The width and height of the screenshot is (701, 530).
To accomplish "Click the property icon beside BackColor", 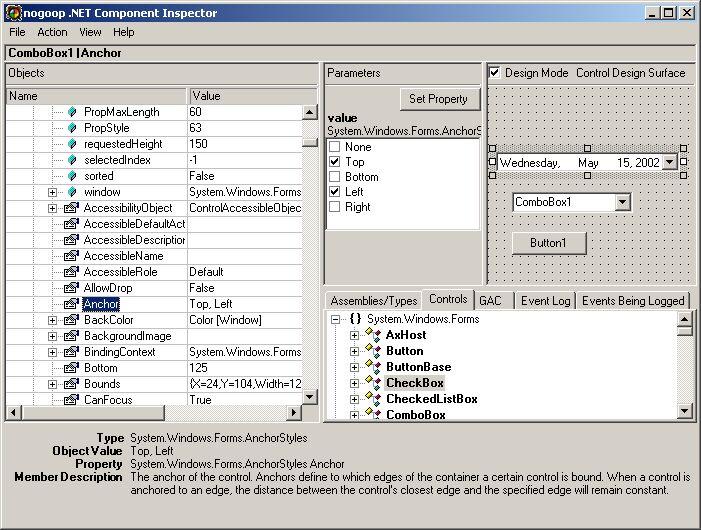I will tap(72, 320).
